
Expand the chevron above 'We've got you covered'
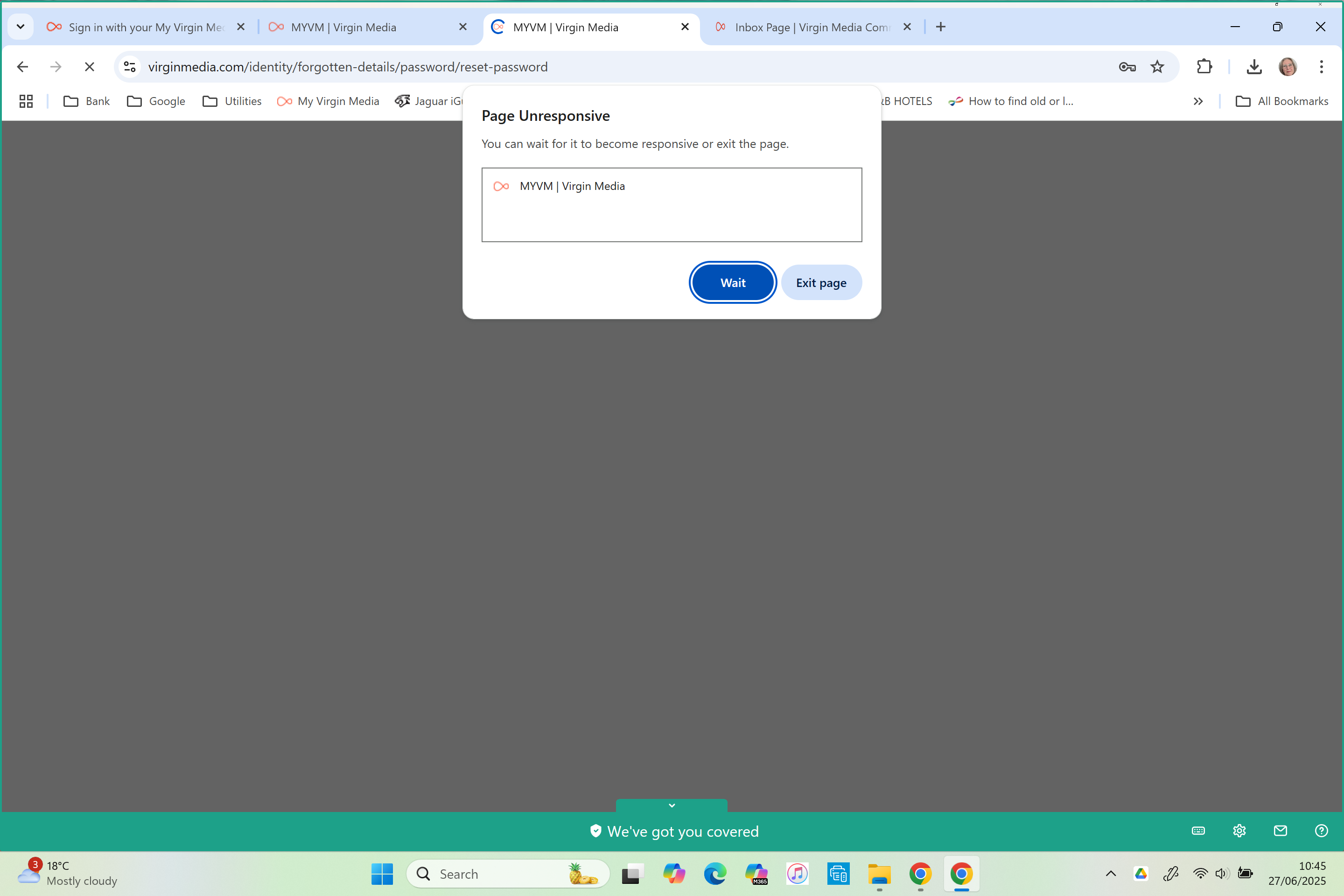[x=672, y=805]
